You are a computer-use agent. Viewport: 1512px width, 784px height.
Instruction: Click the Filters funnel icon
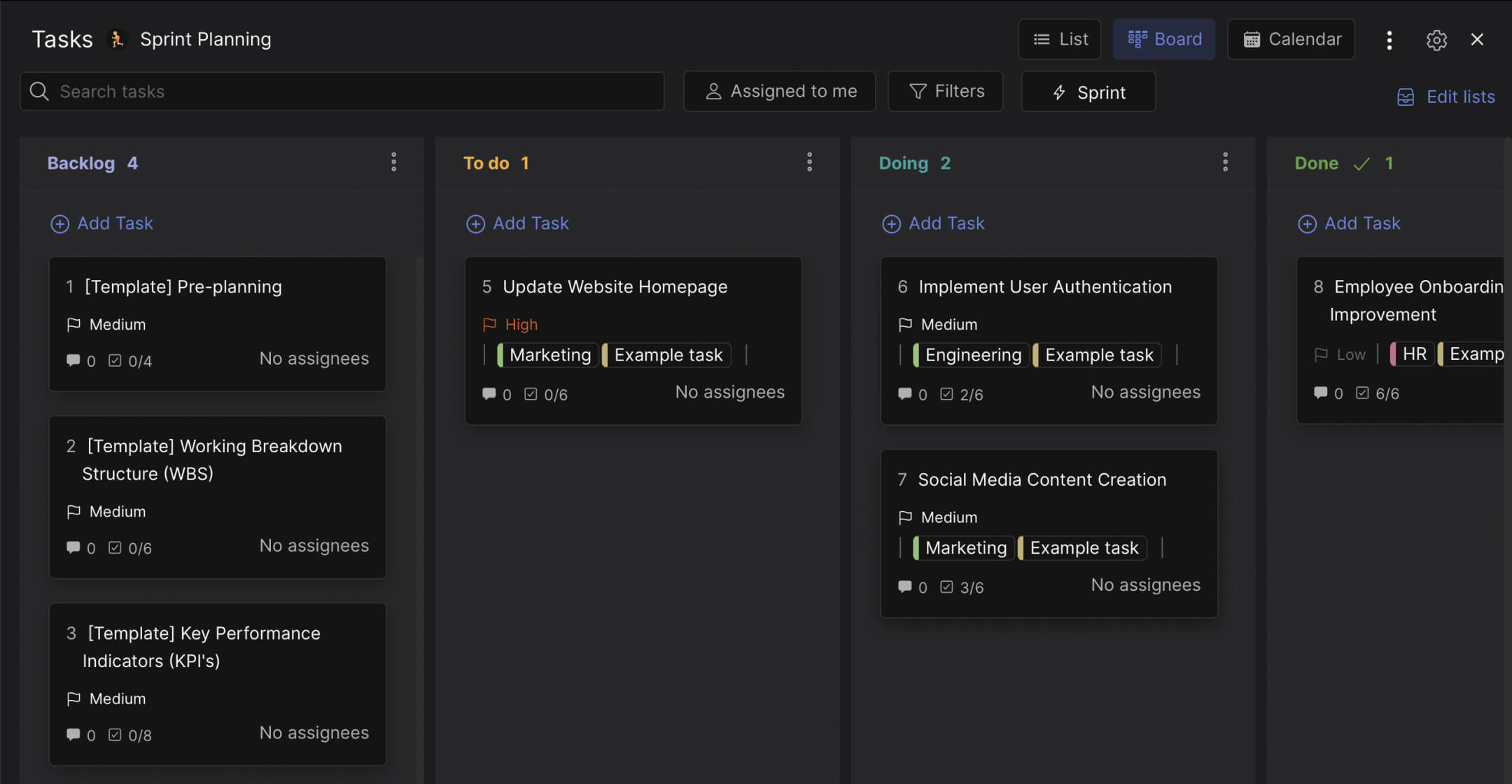(917, 91)
